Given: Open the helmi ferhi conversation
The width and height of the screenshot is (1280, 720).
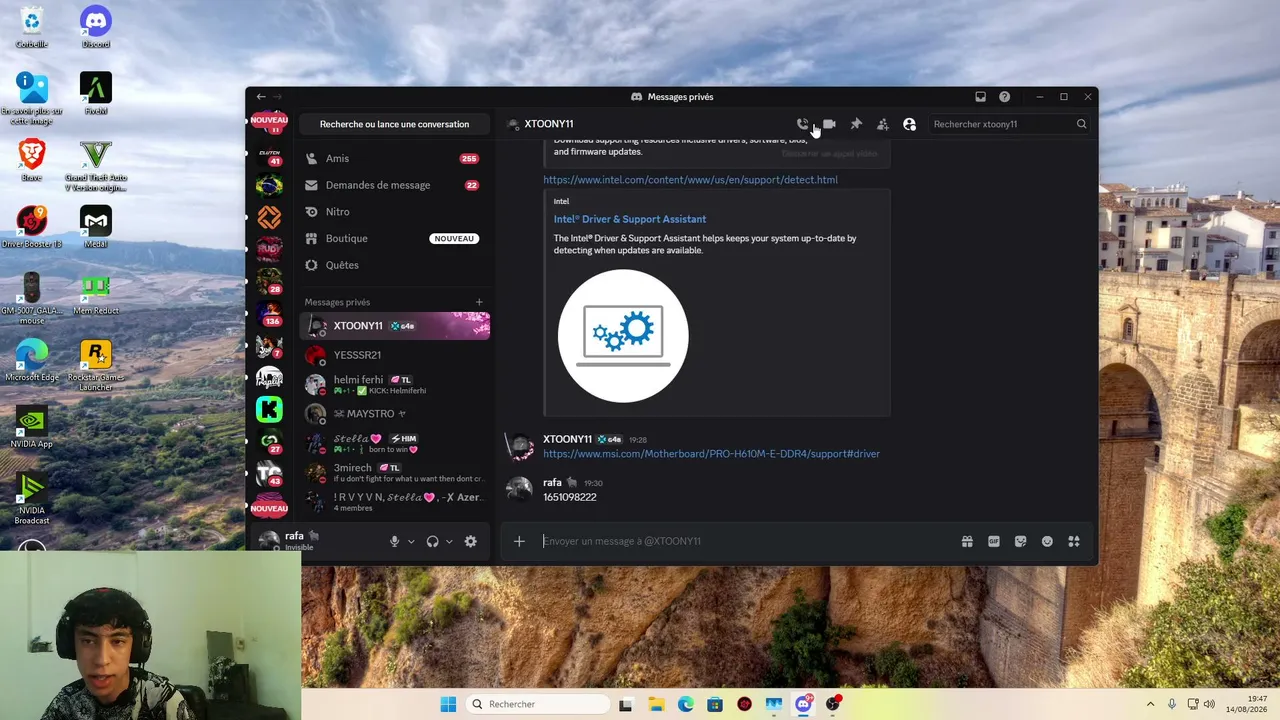Looking at the screenshot, I should [394, 385].
